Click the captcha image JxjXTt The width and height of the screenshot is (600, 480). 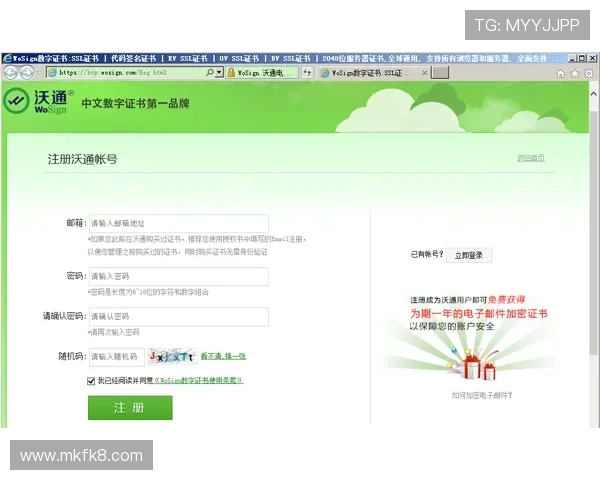click(x=172, y=357)
